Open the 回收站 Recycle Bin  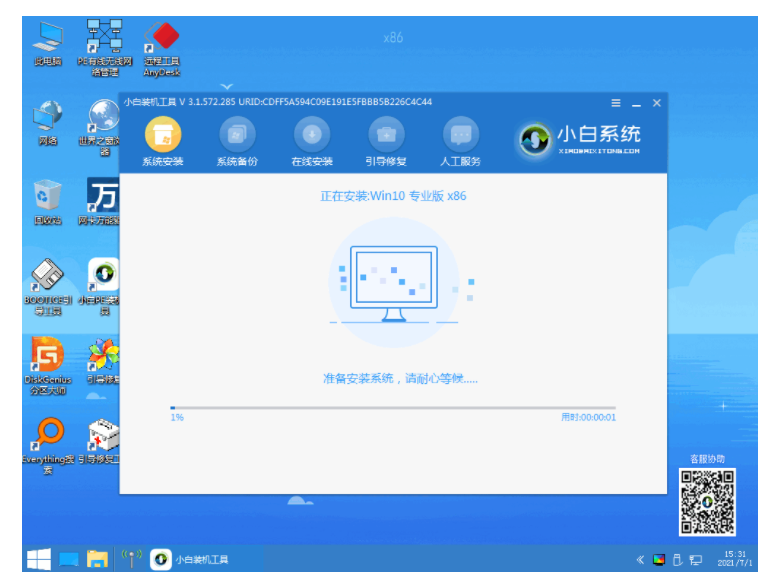pyautogui.click(x=47, y=198)
